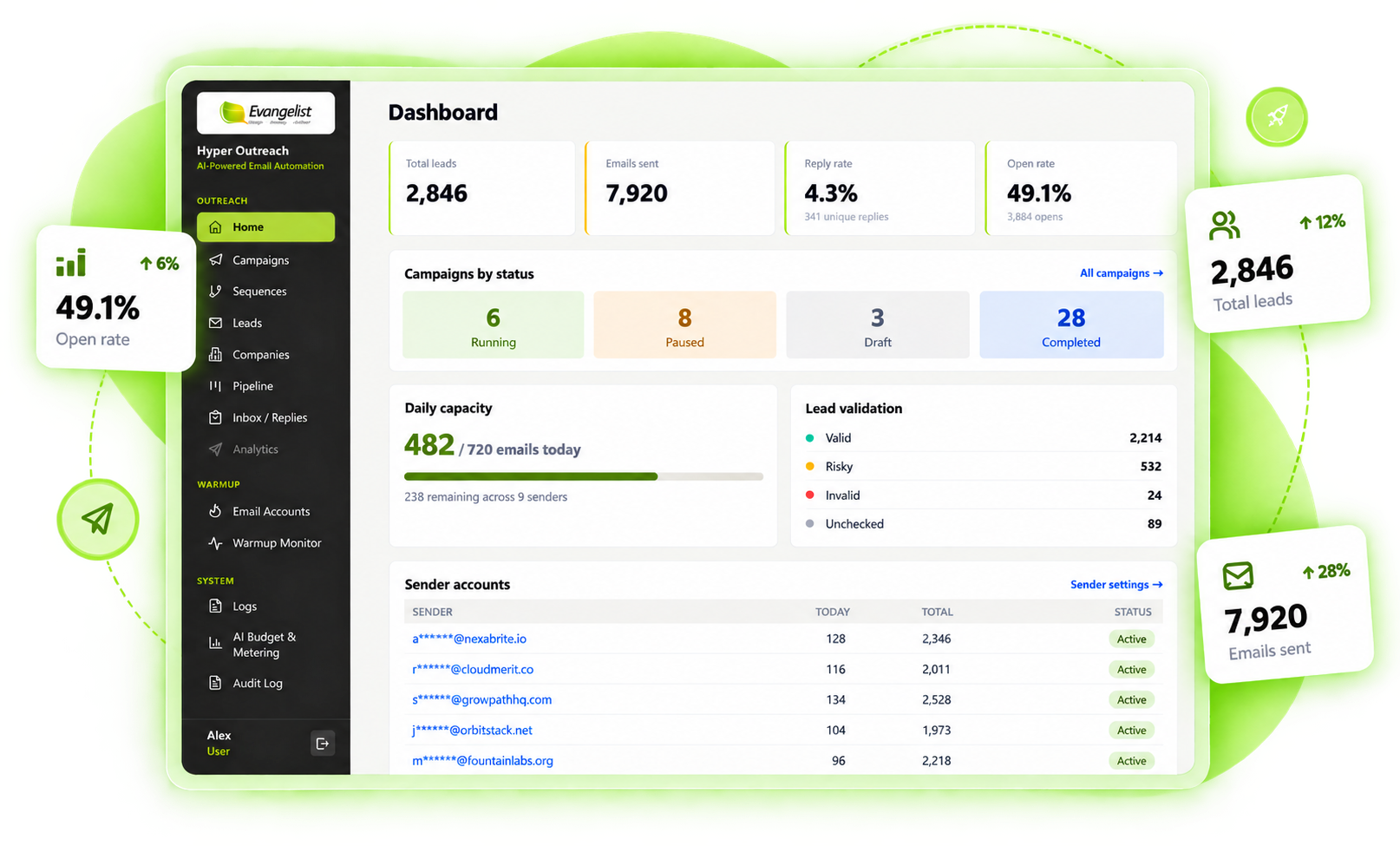
Task: Click the Audit Log document icon
Action: point(215,683)
